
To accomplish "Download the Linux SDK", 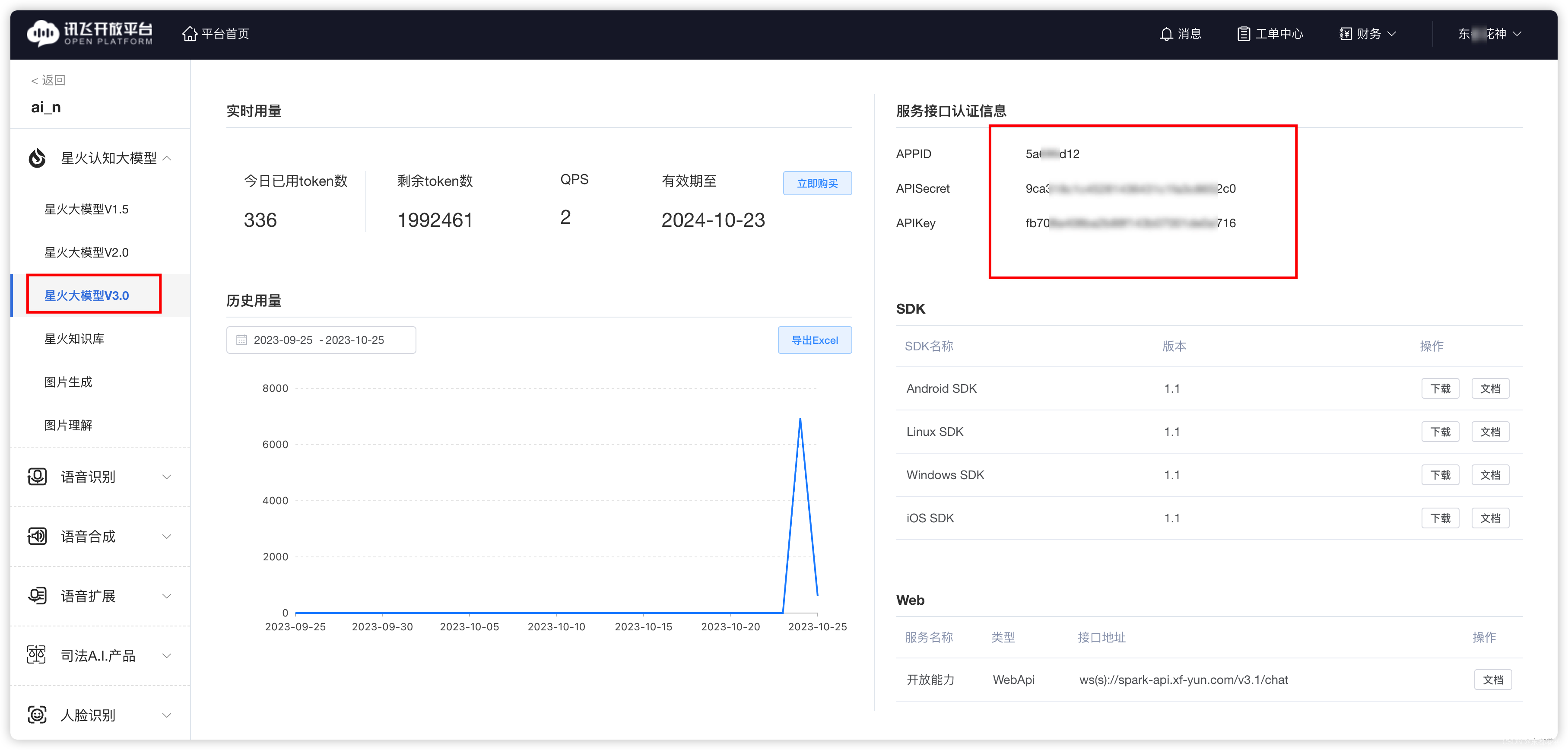I will pos(1440,432).
